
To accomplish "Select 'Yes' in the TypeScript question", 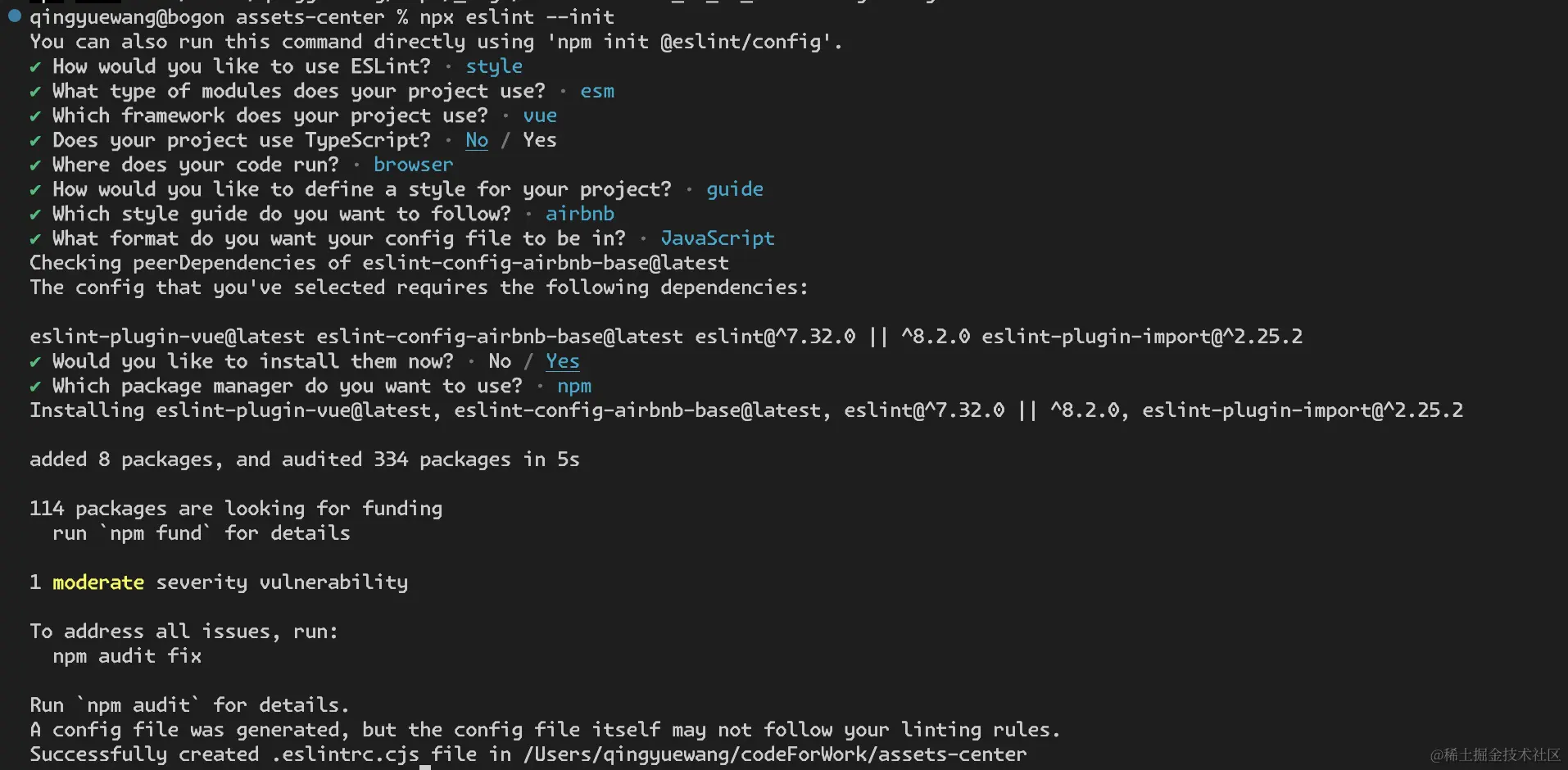I will click(540, 140).
